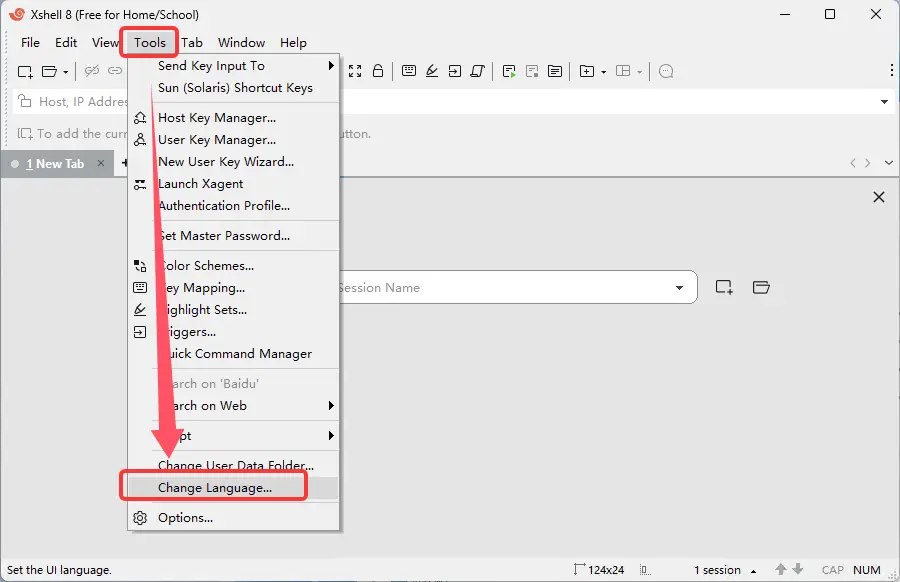Click the lock screen padlock icon
The image size is (900, 582).
[378, 71]
